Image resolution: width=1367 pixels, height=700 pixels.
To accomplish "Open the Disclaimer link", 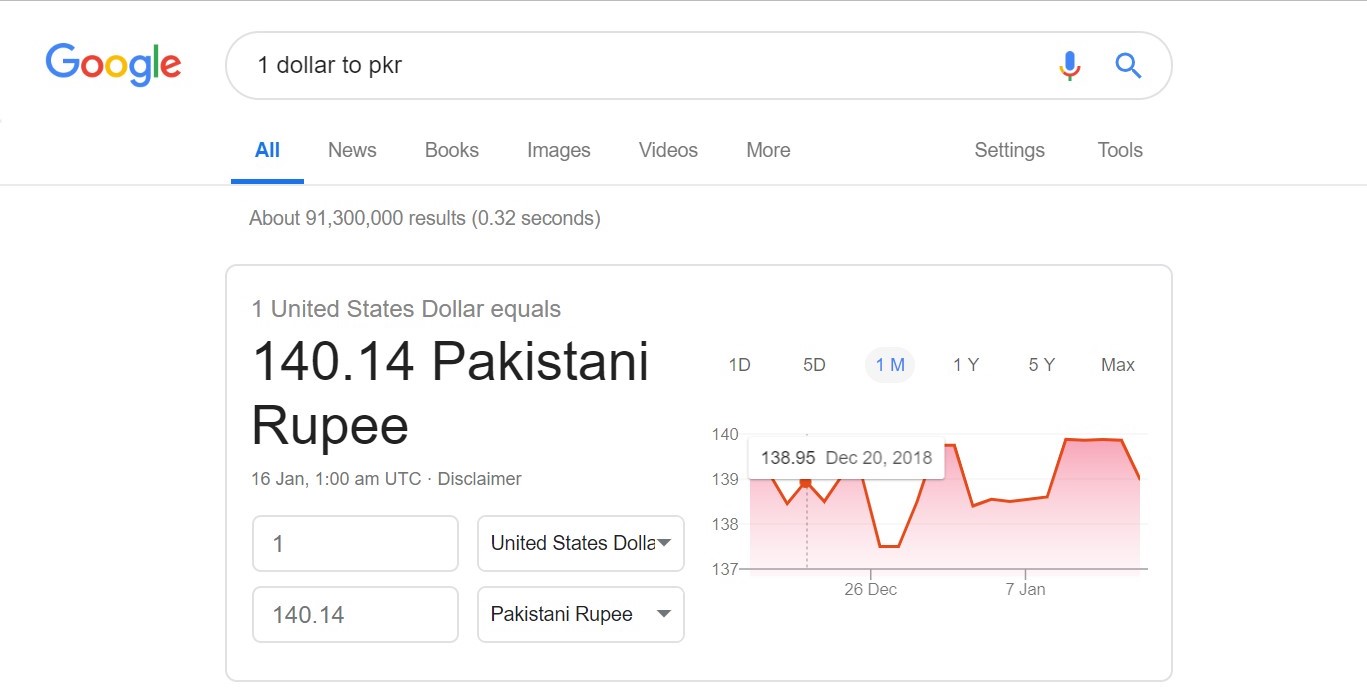I will pyautogui.click(x=479, y=479).
